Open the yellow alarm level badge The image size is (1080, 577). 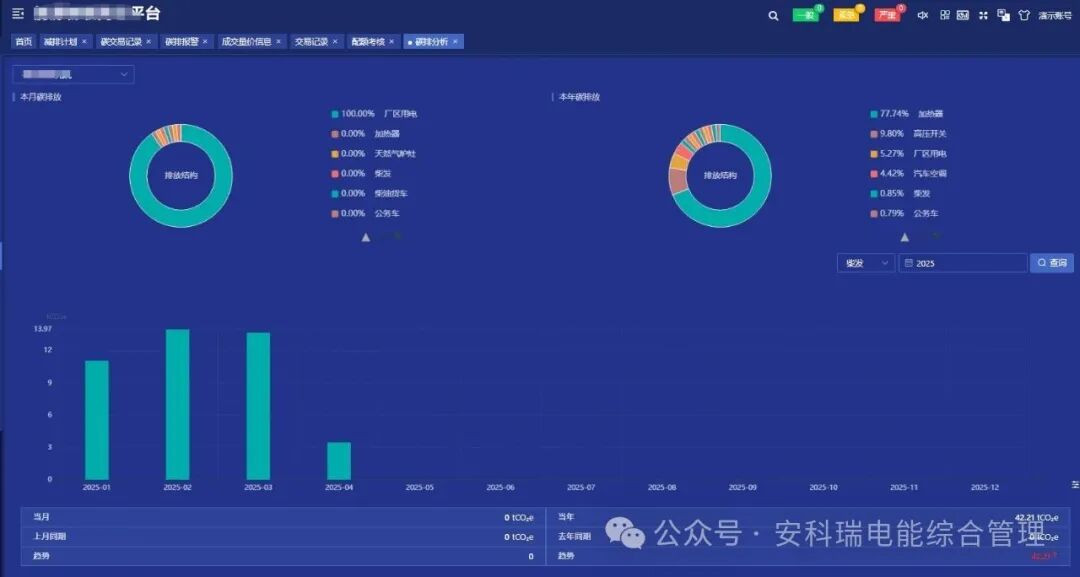[x=846, y=15]
